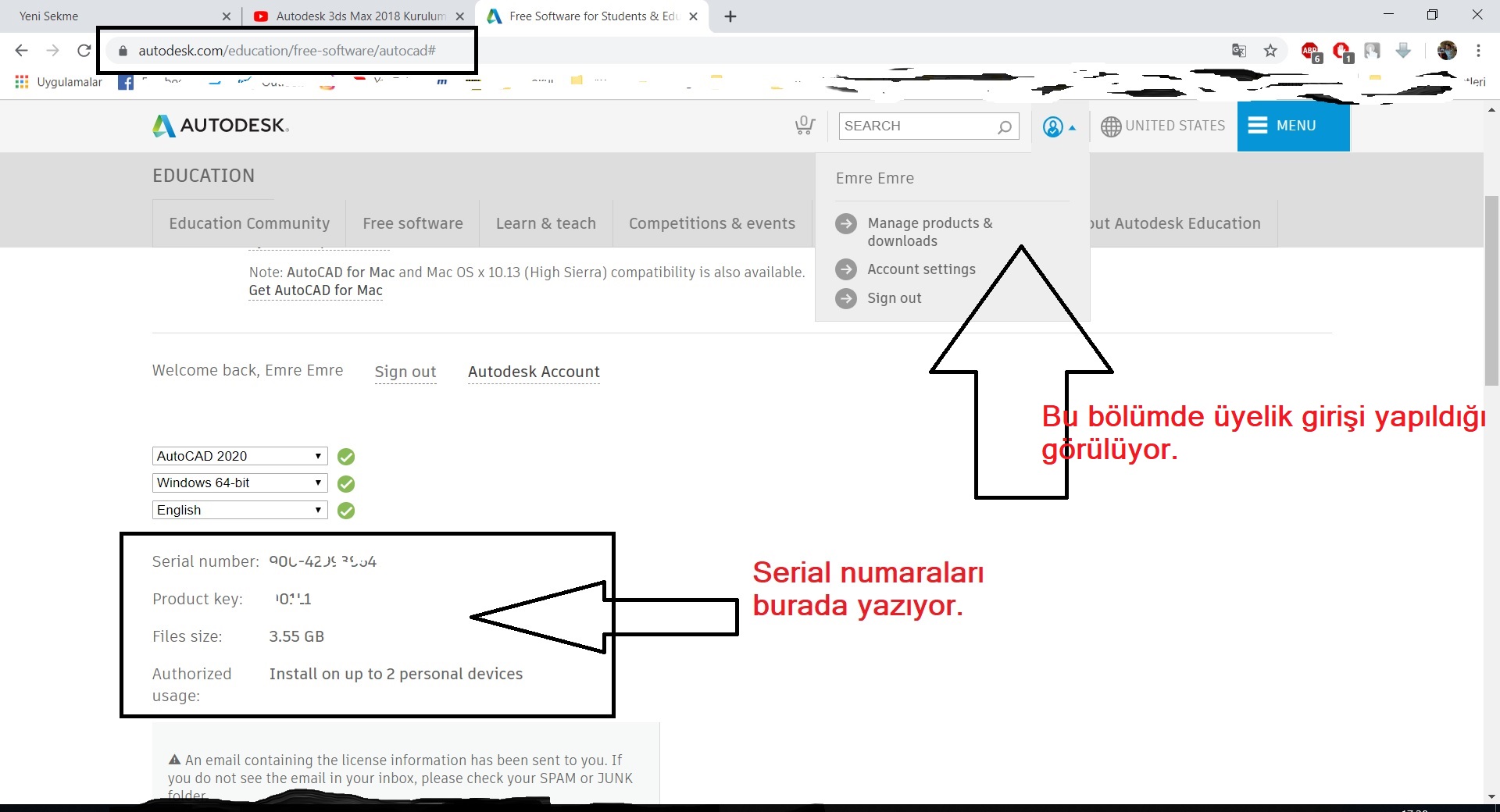Image resolution: width=1500 pixels, height=812 pixels.
Task: Open Competitions & events menu item
Action: coord(712,223)
